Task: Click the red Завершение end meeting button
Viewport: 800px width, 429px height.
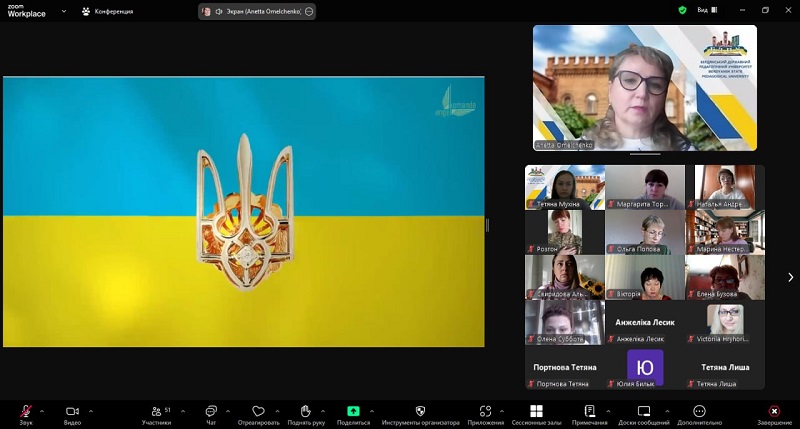Action: point(774,415)
